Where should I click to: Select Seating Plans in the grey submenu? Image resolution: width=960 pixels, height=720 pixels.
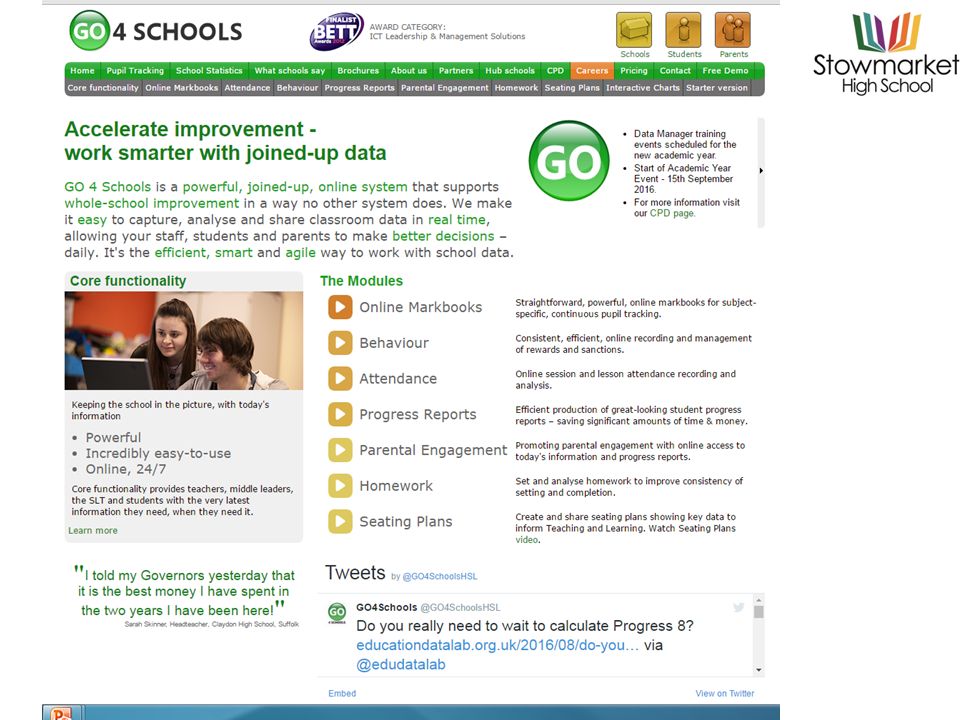click(x=572, y=88)
